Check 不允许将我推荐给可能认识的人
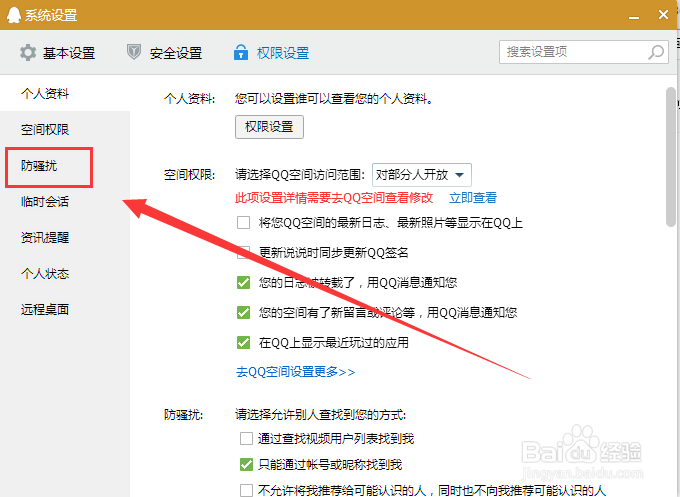Screen dimensions: 680x497 [x=246, y=490]
